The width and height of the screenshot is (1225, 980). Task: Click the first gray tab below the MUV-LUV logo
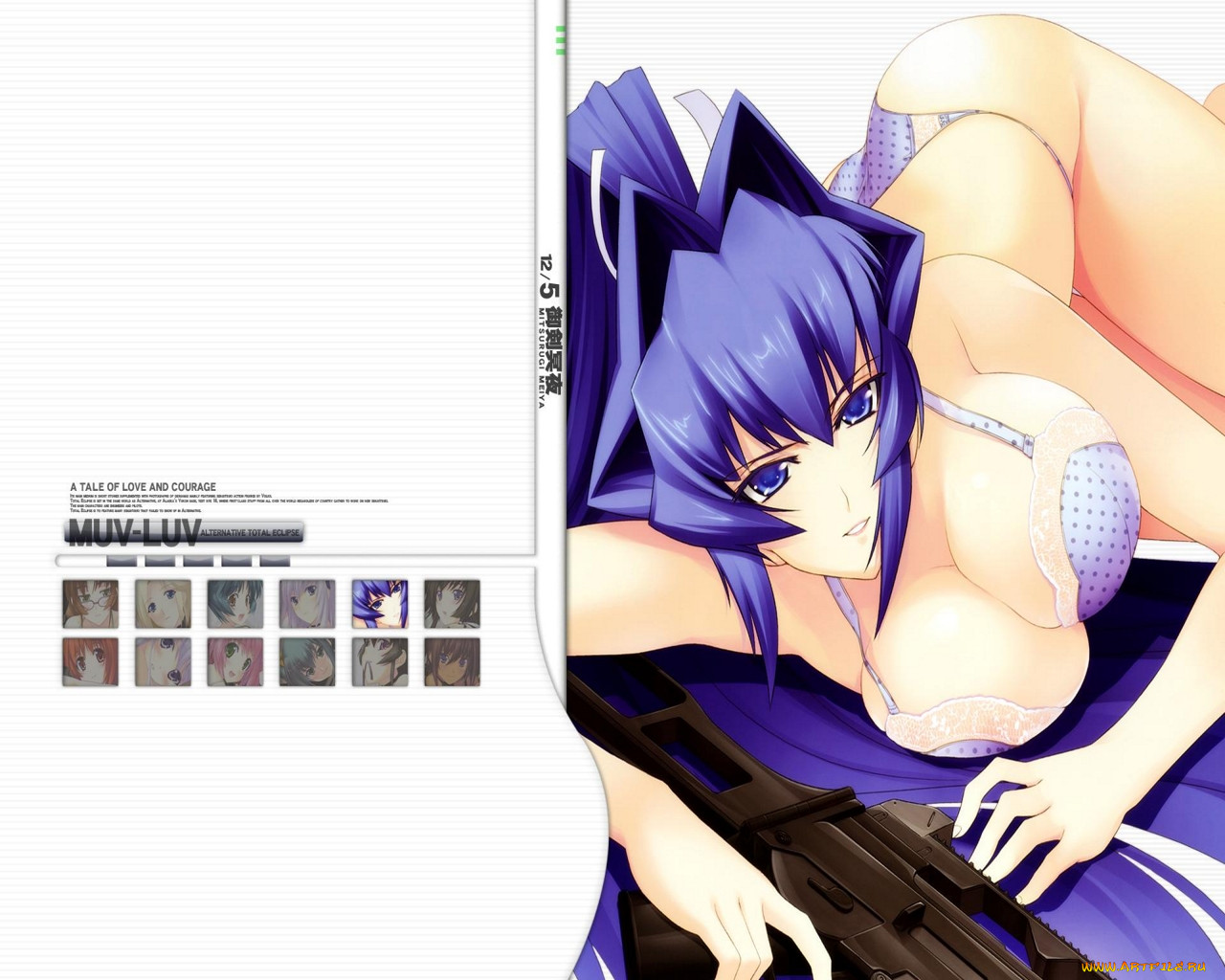click(122, 560)
